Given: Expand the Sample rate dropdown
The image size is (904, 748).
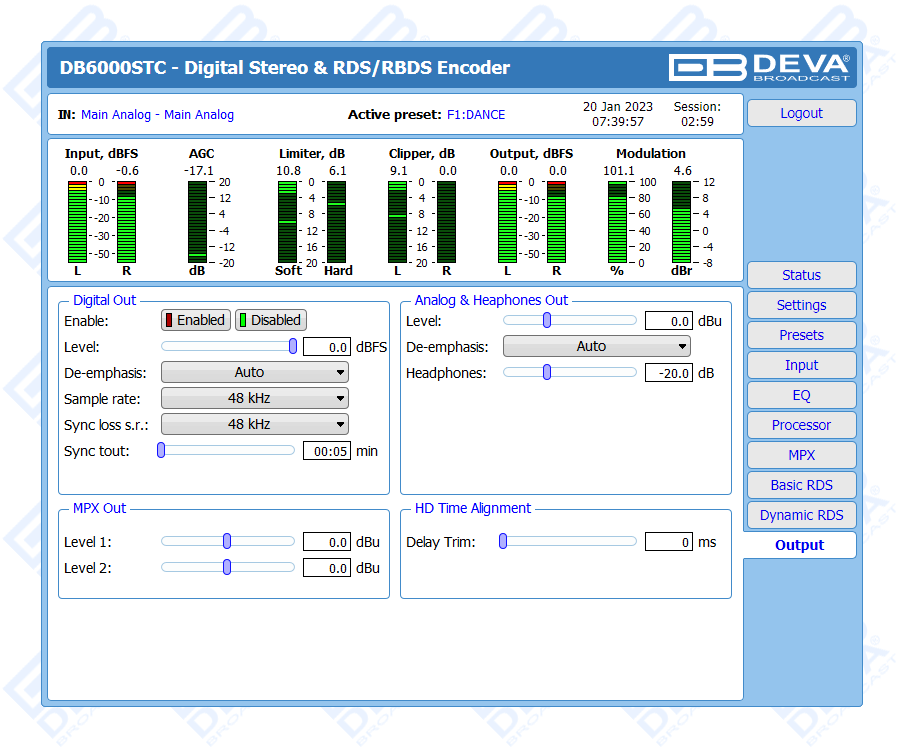Looking at the screenshot, I should 255,398.
